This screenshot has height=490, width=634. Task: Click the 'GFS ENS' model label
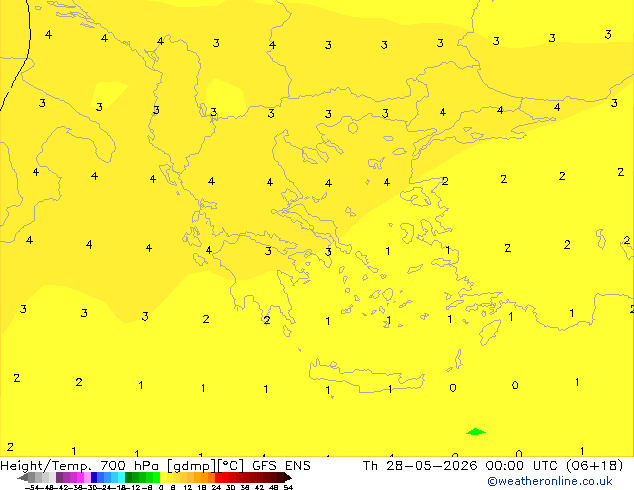click(x=281, y=466)
